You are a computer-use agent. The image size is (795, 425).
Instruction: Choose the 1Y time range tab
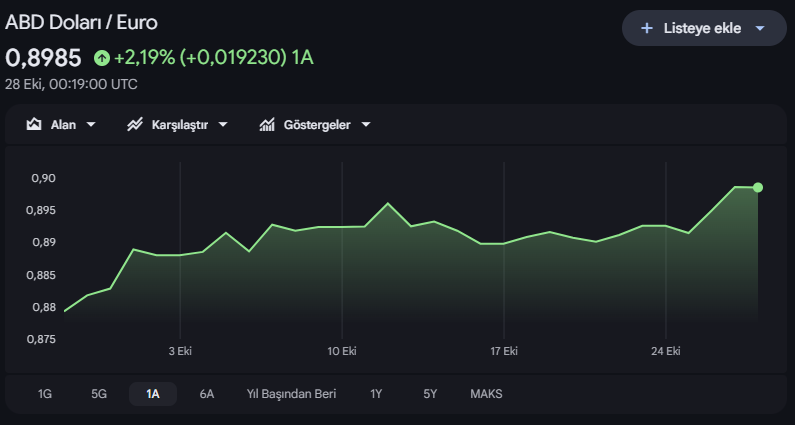click(376, 394)
